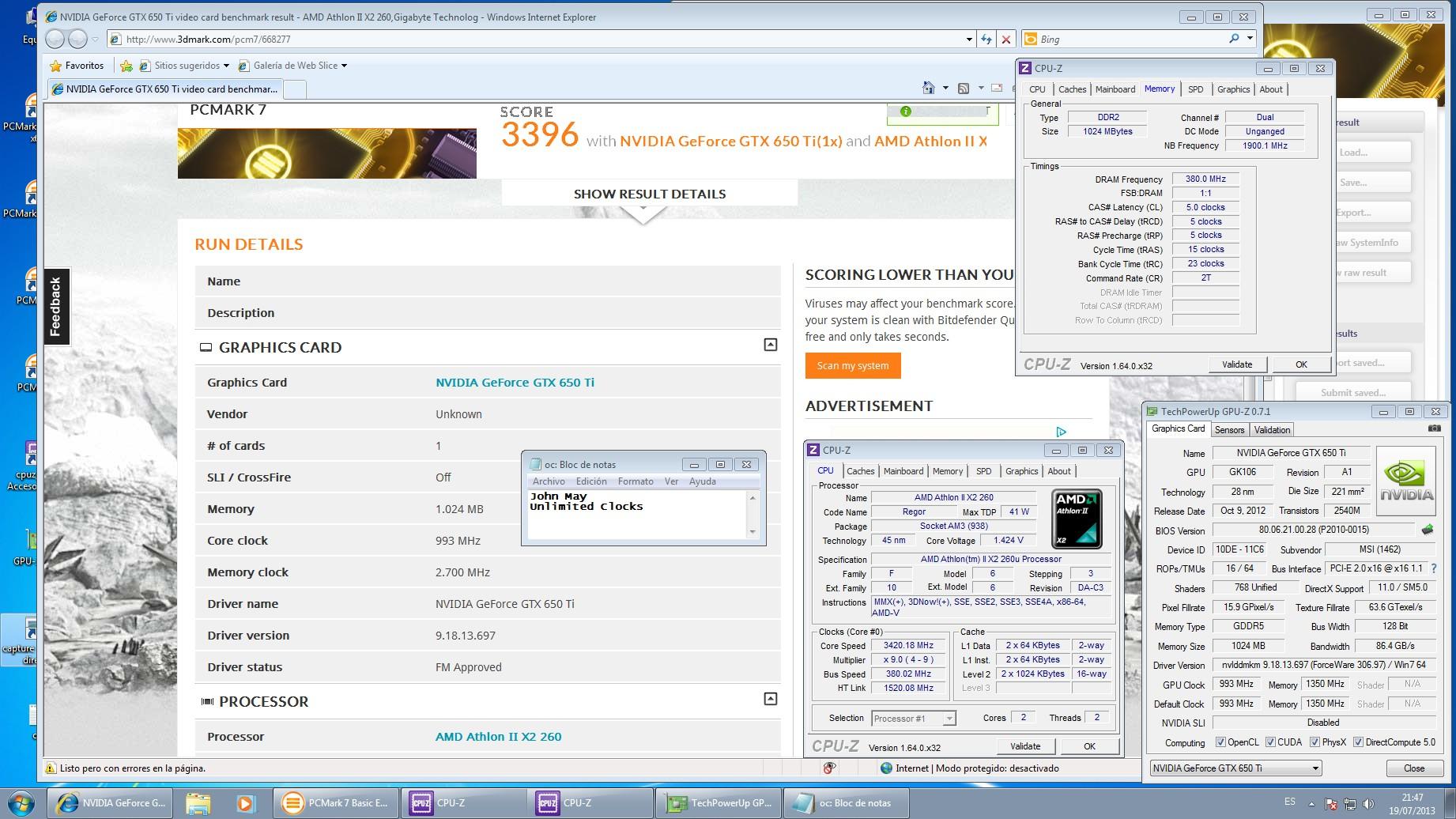Screen dimensions: 1456x819
Task: Click the status bar warning icon
Action: tap(50, 768)
